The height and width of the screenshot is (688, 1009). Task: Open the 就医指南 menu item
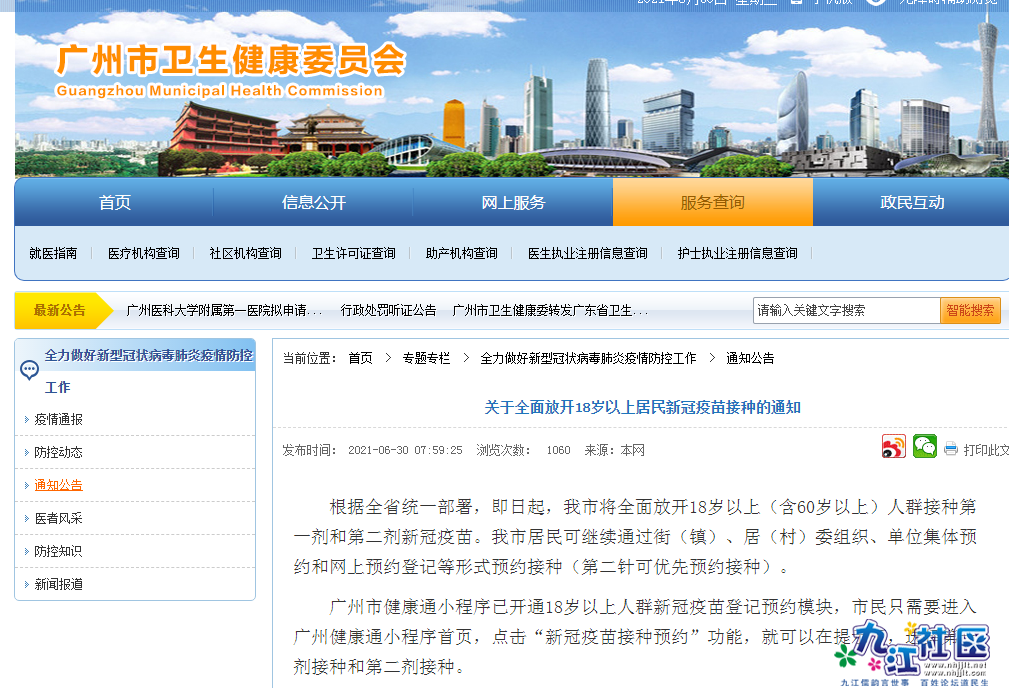click(53, 253)
